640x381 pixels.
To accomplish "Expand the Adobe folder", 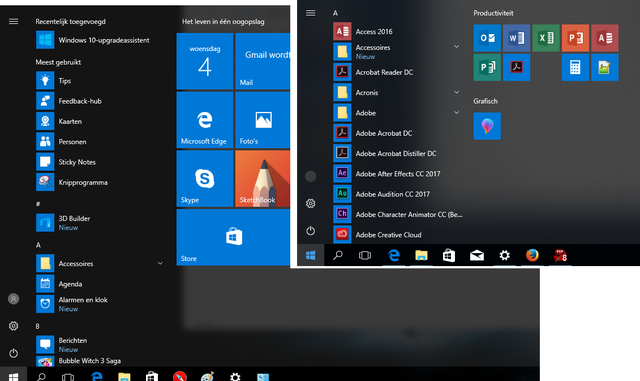I will (x=456, y=113).
